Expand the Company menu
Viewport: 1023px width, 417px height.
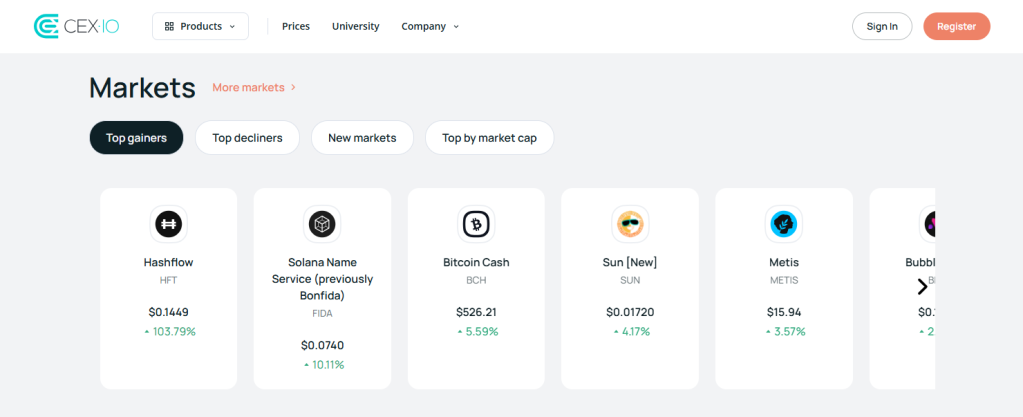point(430,26)
